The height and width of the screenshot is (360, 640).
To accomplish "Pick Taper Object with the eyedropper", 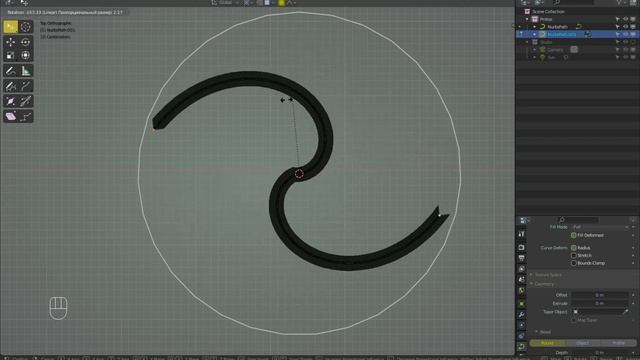I will [x=625, y=312].
